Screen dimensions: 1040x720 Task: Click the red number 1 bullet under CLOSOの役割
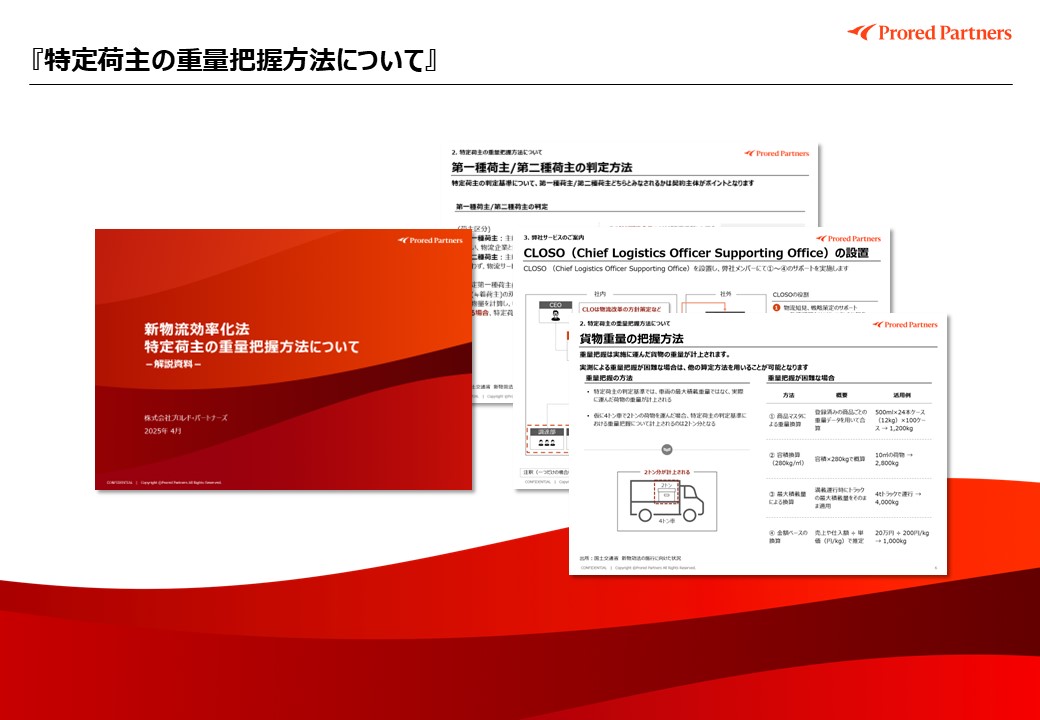pos(777,308)
